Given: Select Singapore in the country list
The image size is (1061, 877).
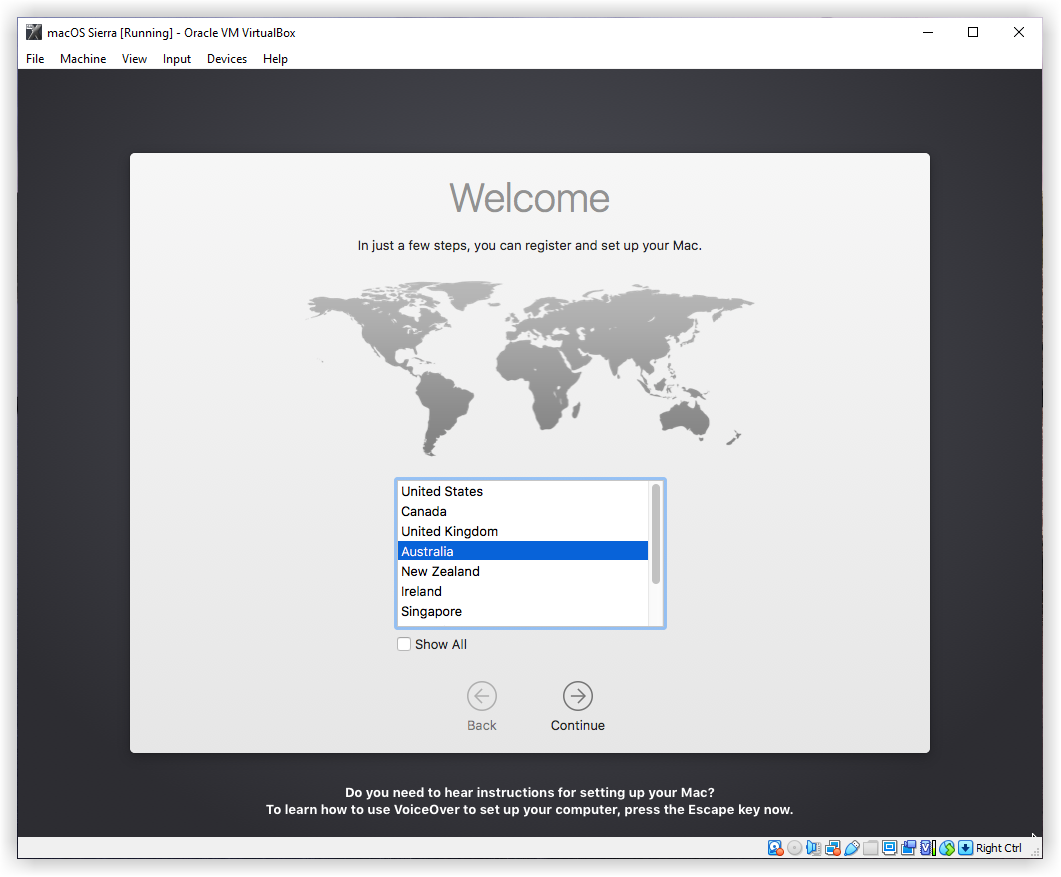Looking at the screenshot, I should coord(522,611).
